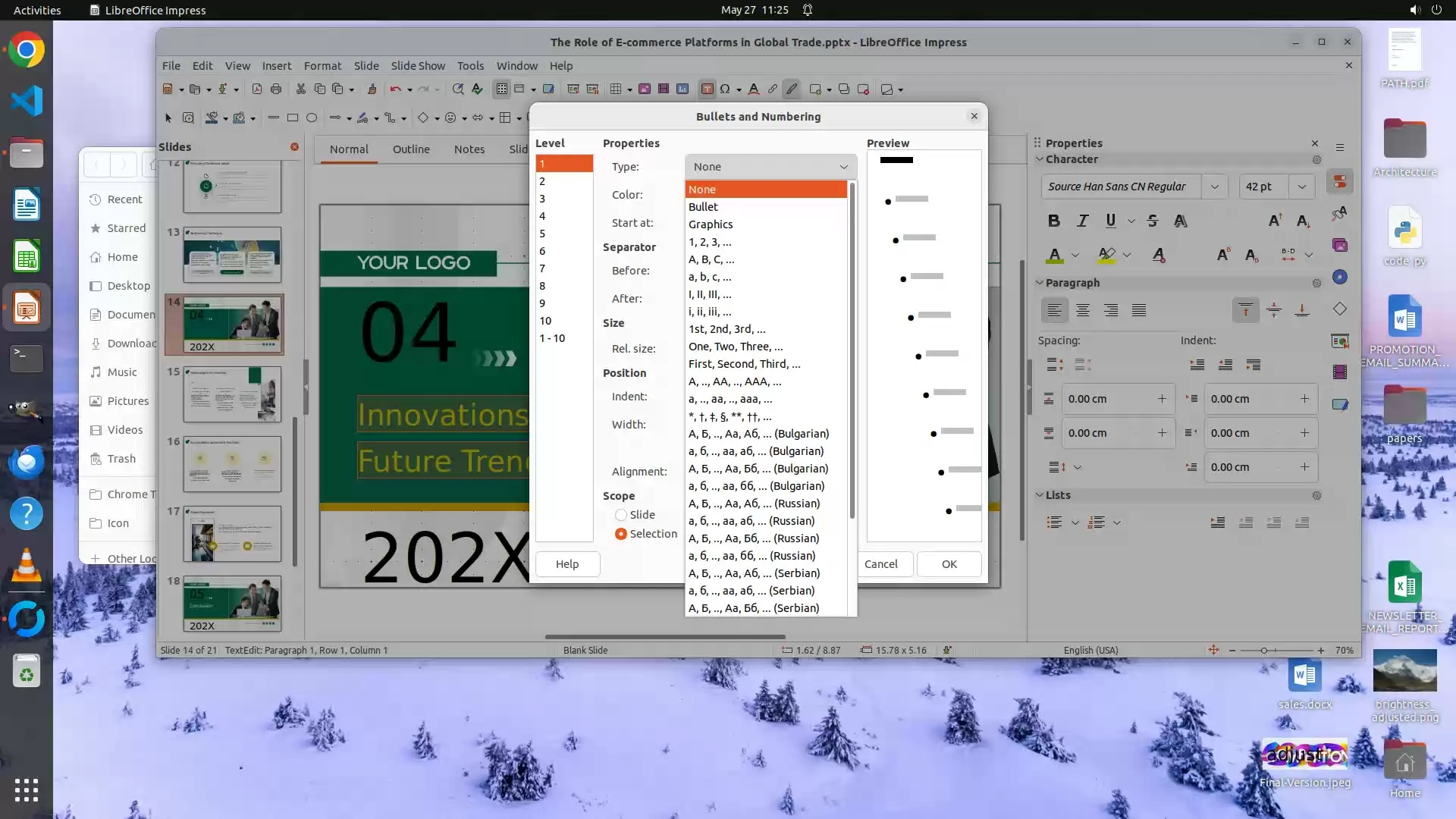Apply Strikethrough in Character panel
Image resolution: width=1456 pixels, height=819 pixels.
coord(1152,221)
